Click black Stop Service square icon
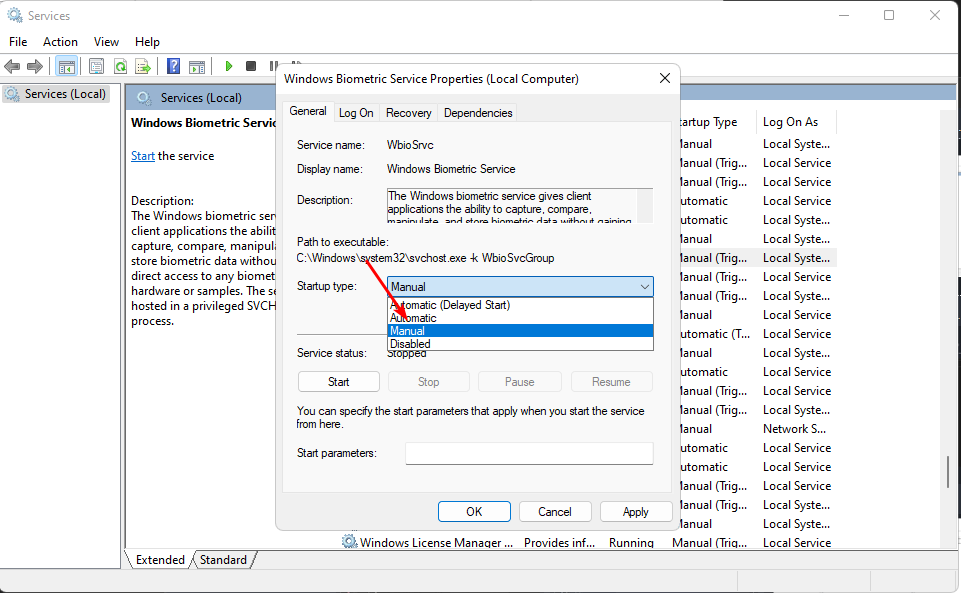Viewport: 961px width, 593px height. coord(251,66)
